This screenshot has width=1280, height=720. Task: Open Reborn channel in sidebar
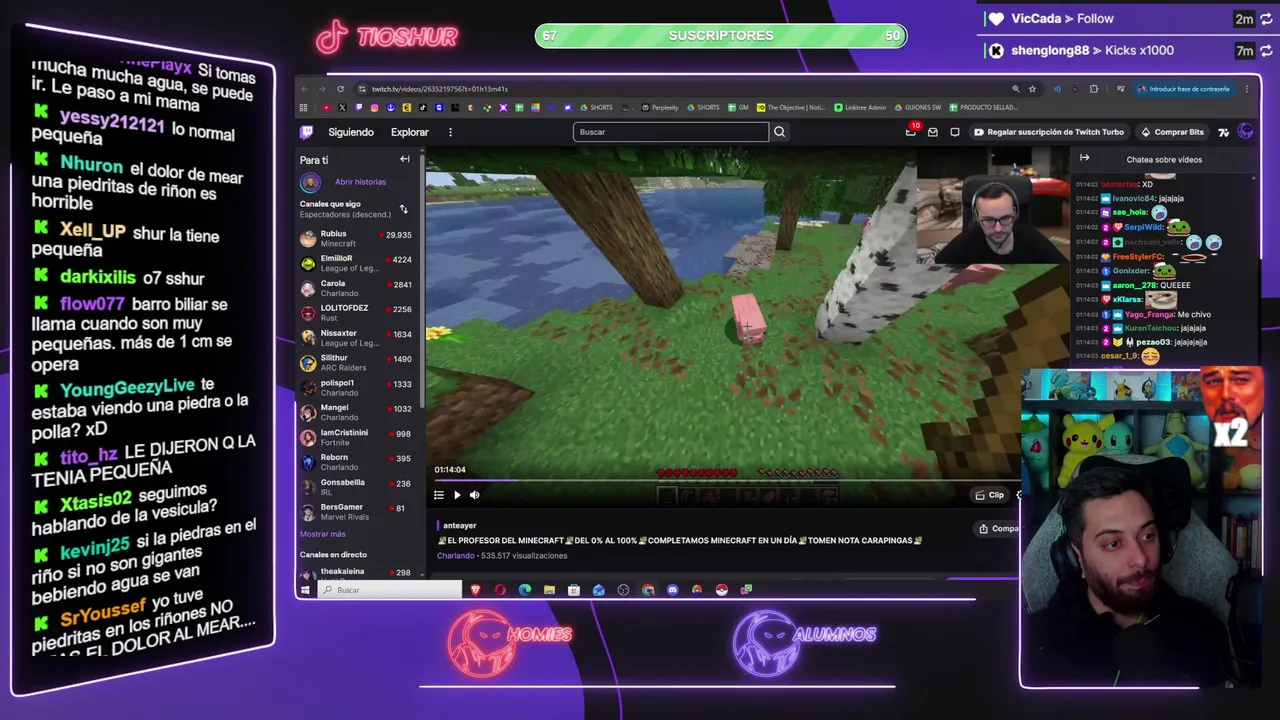357,462
